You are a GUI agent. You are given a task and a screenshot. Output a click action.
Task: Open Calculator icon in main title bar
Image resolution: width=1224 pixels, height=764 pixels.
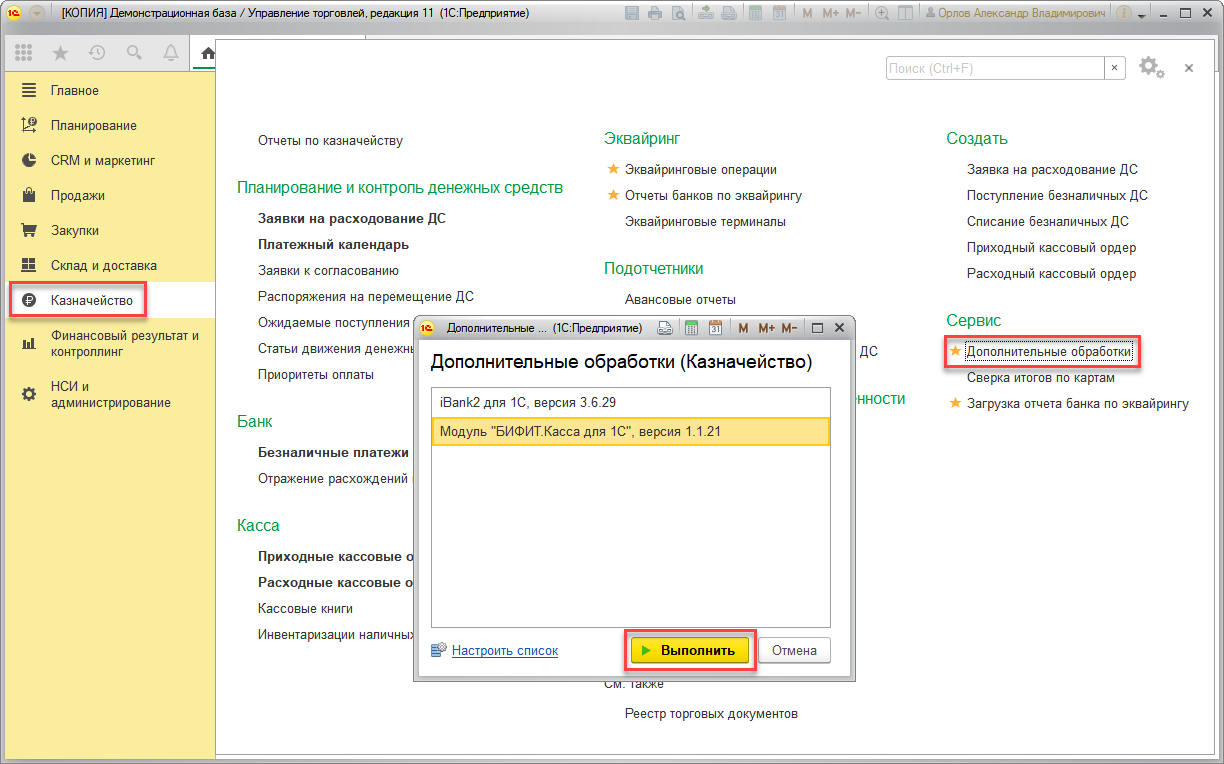(x=755, y=13)
